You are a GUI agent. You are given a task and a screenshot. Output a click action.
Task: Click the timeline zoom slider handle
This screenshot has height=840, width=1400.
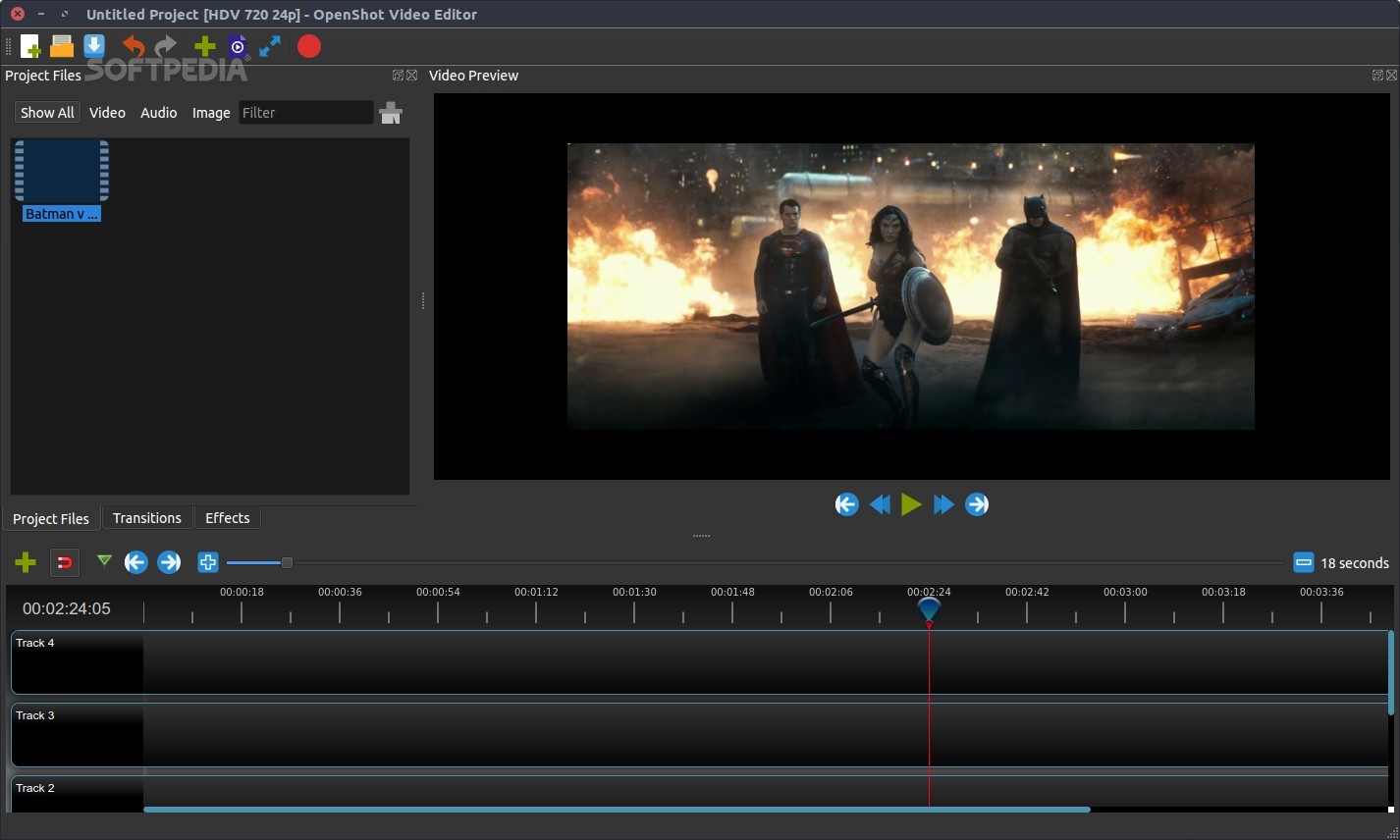(x=287, y=562)
